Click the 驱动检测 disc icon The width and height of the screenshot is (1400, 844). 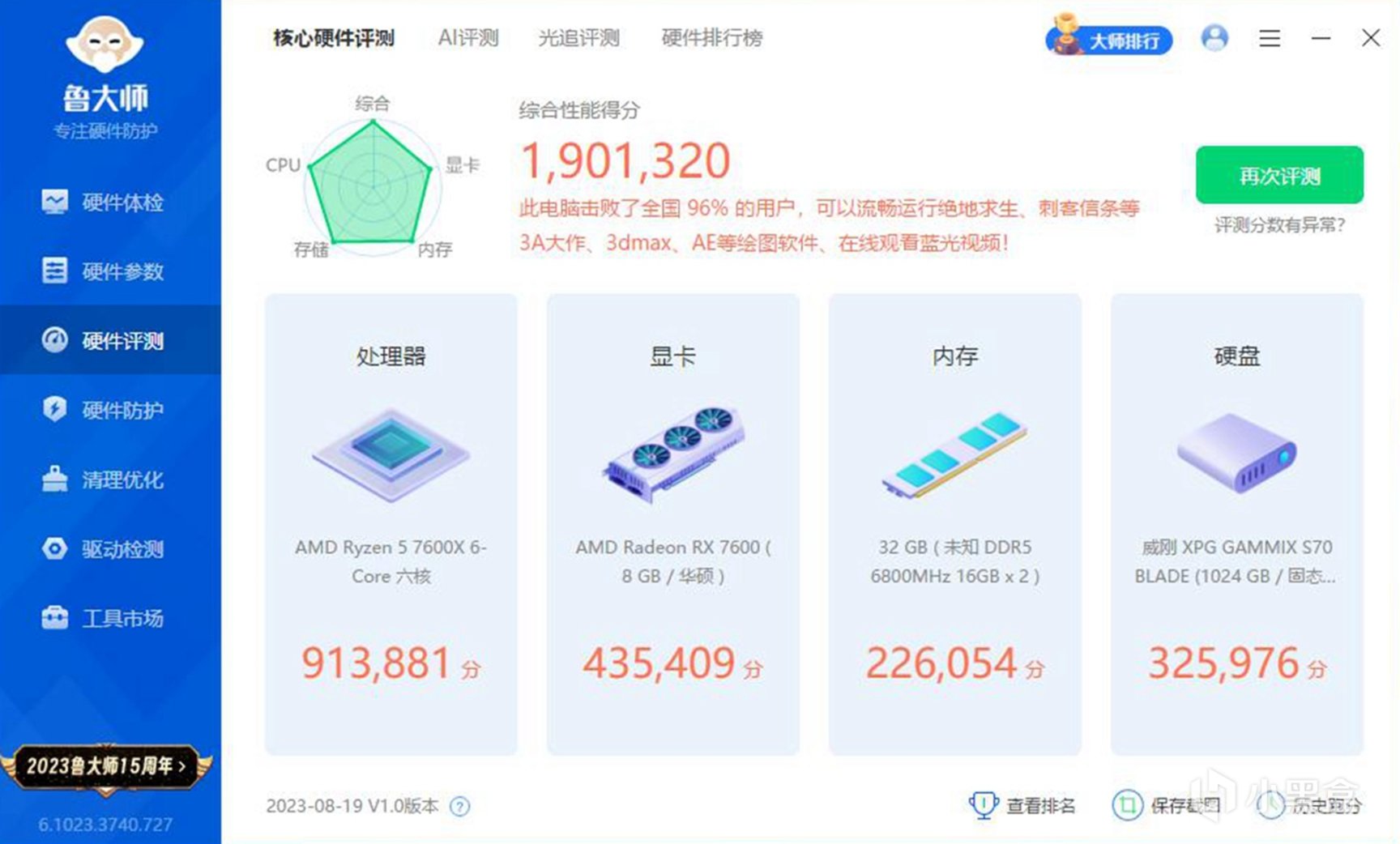tap(55, 549)
